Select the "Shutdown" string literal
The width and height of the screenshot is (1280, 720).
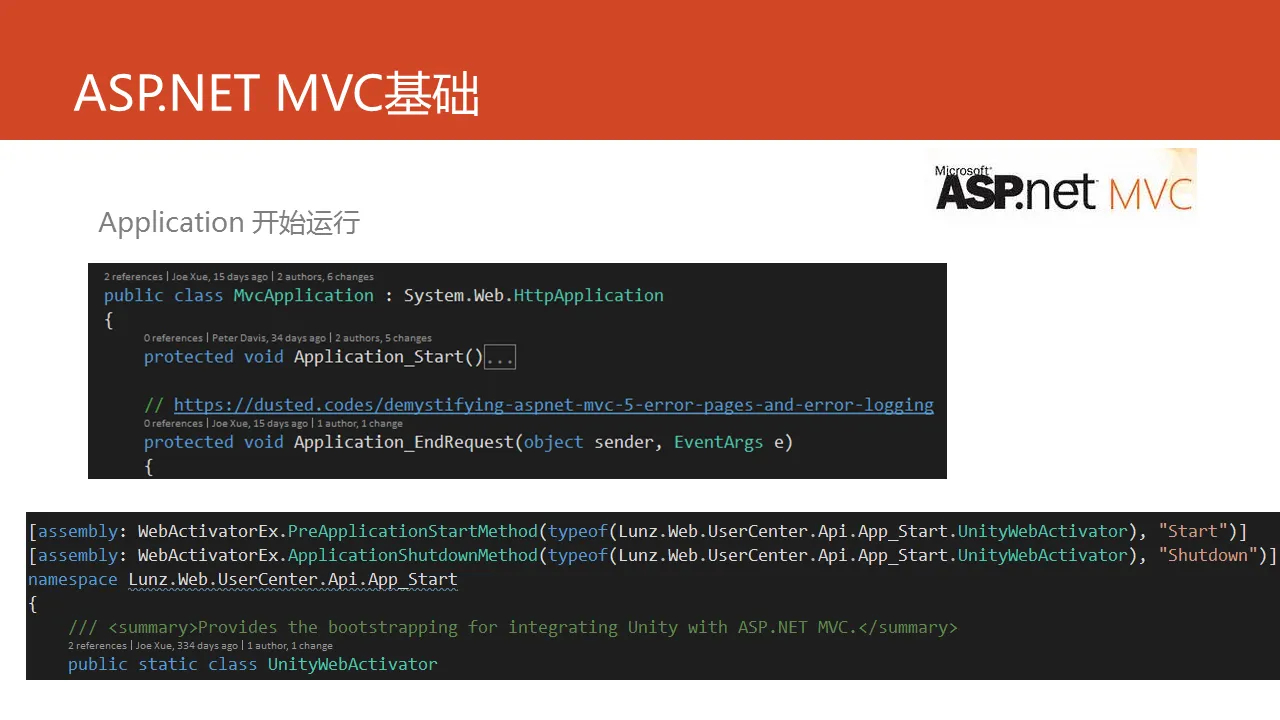[1208, 555]
